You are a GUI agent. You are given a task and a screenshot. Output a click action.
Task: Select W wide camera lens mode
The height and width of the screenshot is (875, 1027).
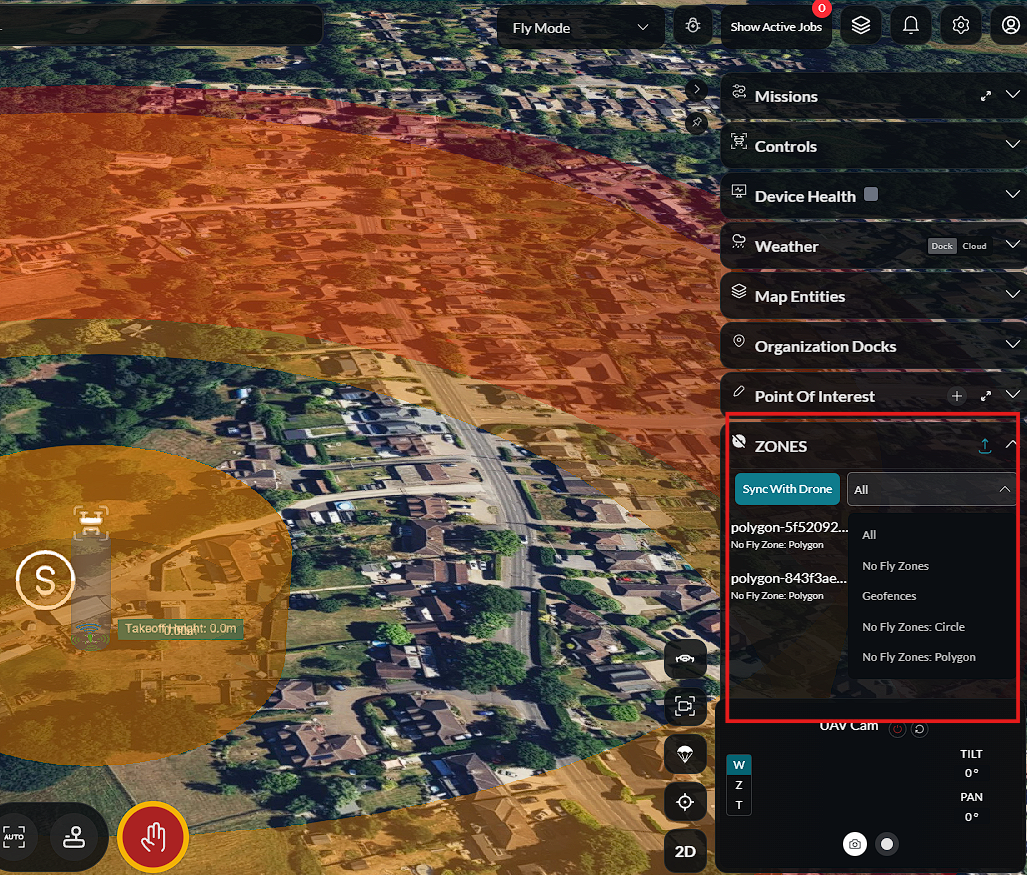[x=739, y=765]
